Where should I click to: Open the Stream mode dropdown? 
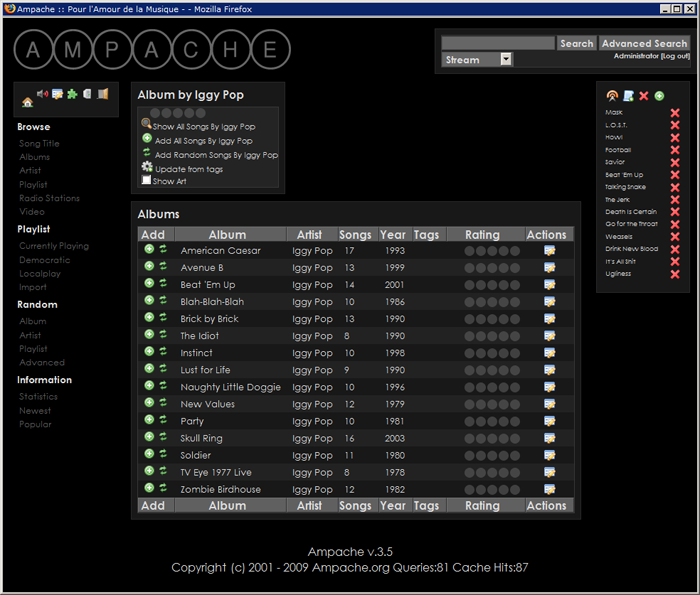pos(477,59)
